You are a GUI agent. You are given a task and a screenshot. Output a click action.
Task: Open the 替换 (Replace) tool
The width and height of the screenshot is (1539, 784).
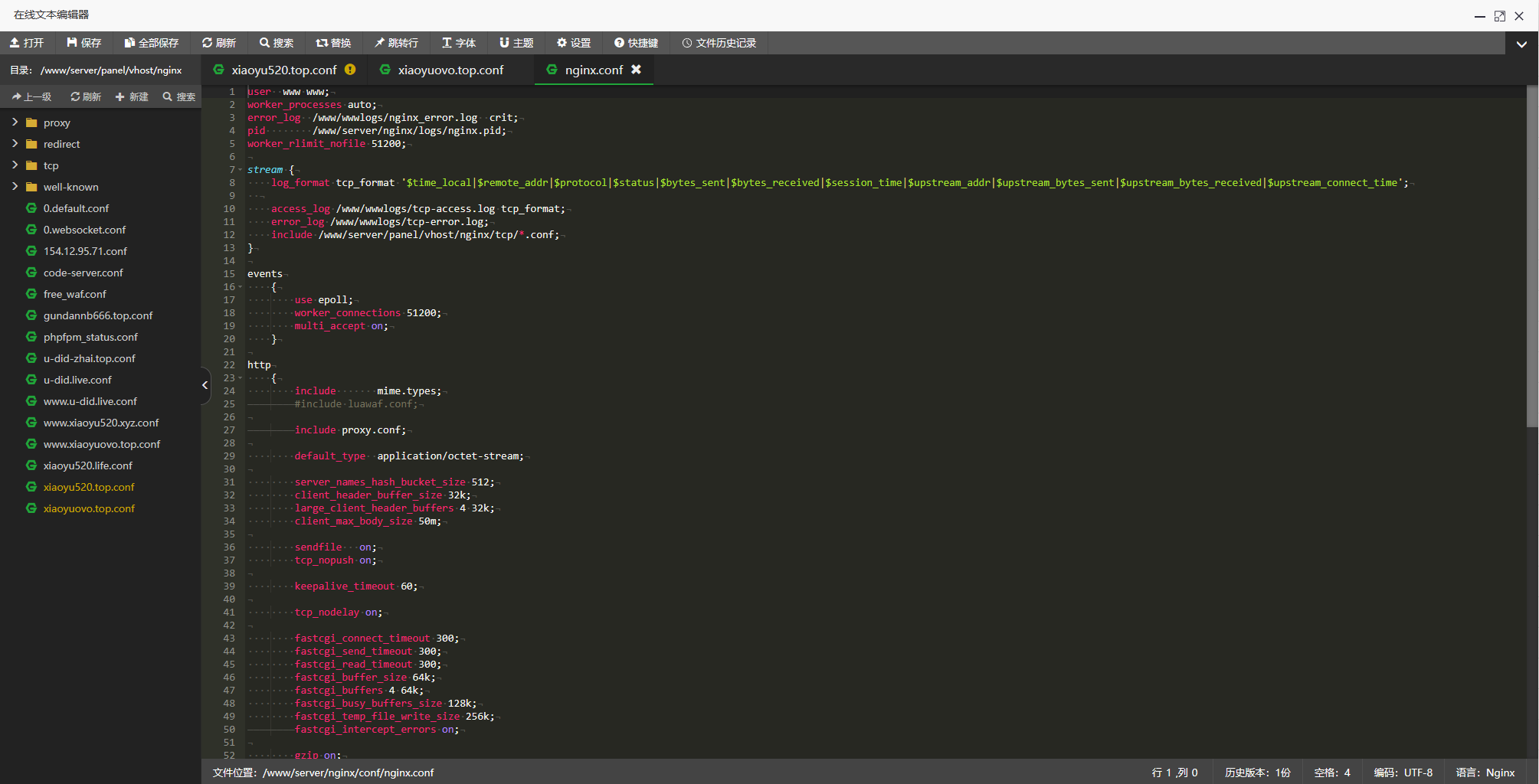click(x=334, y=43)
